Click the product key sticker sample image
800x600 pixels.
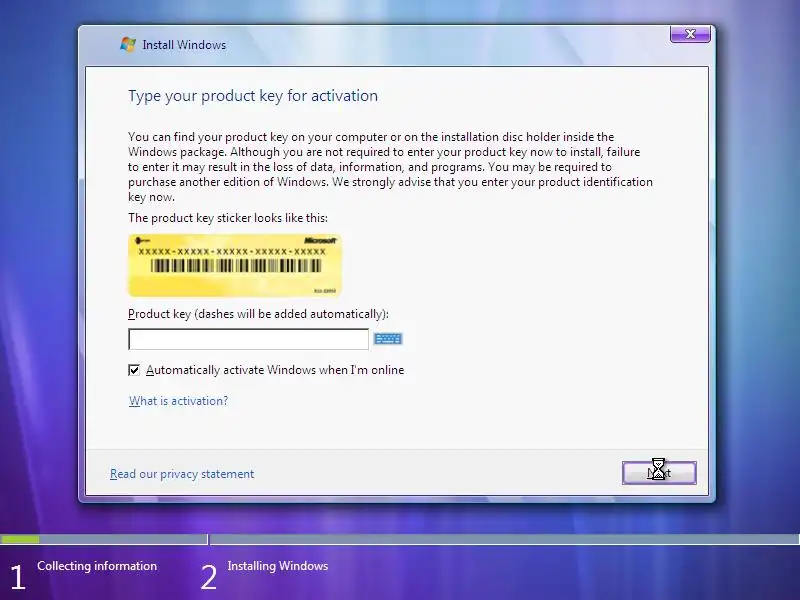pos(235,265)
